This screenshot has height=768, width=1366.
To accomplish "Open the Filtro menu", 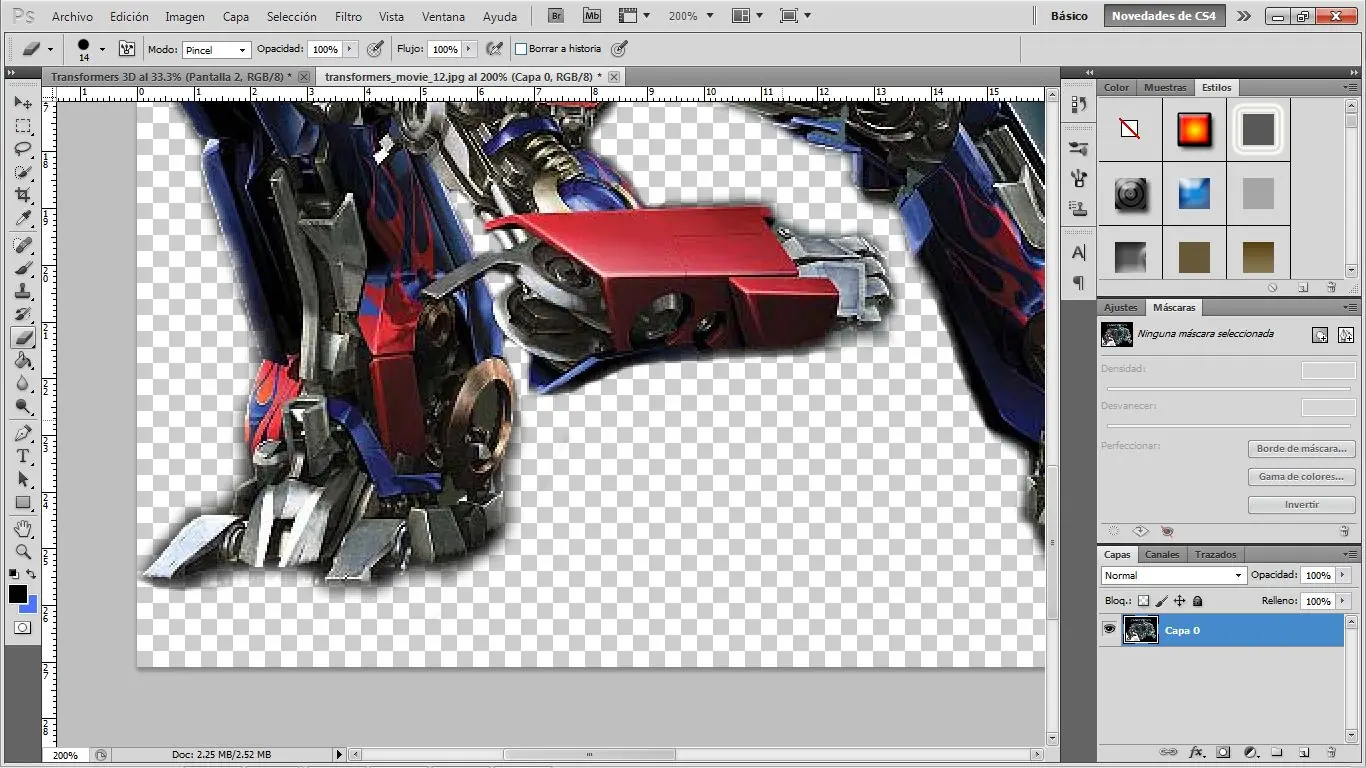I will 348,16.
